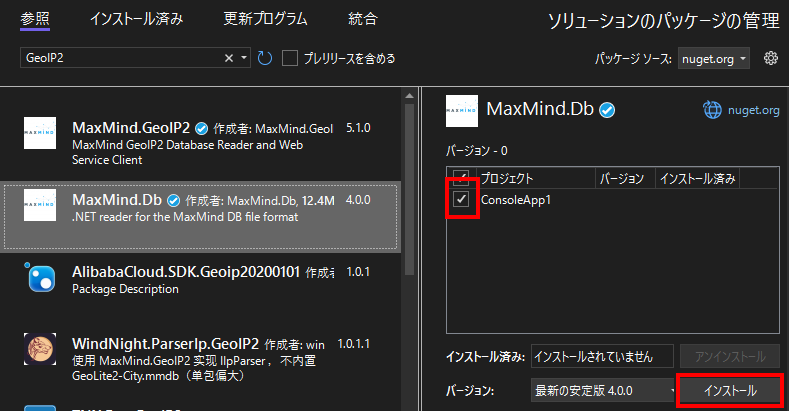Click the ConsoleApp1 project row name
This screenshot has width=789, height=411.
click(x=516, y=200)
